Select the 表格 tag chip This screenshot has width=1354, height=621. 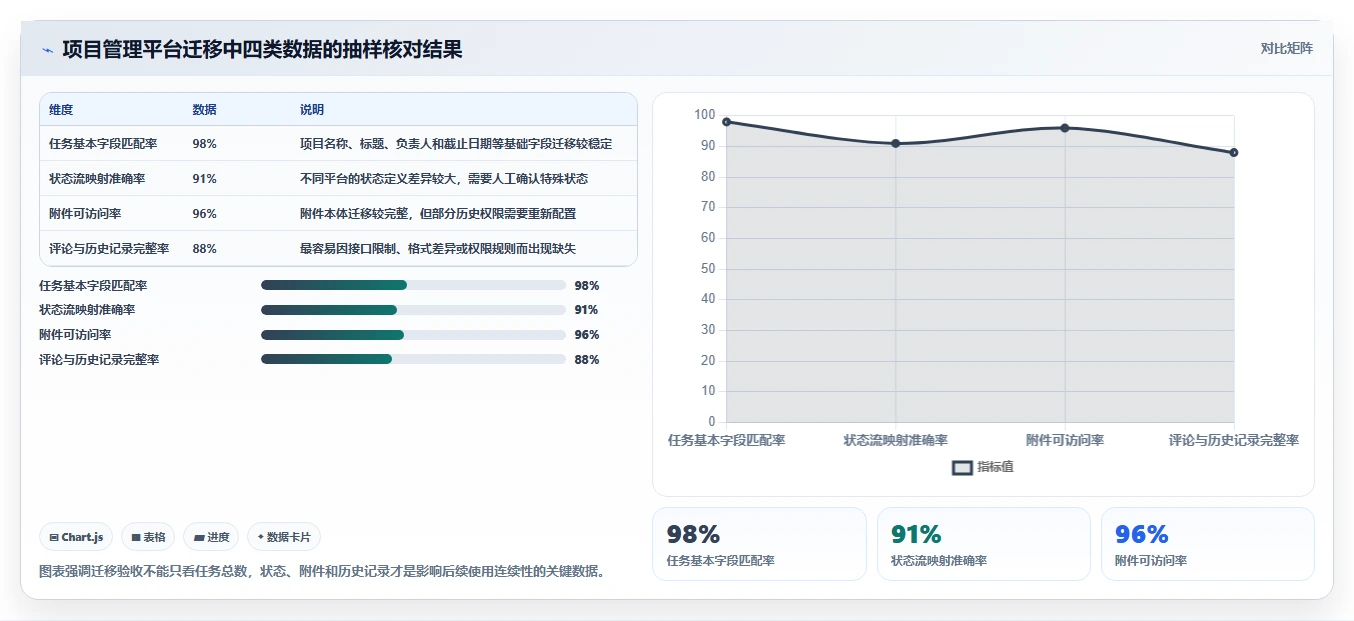(x=148, y=537)
